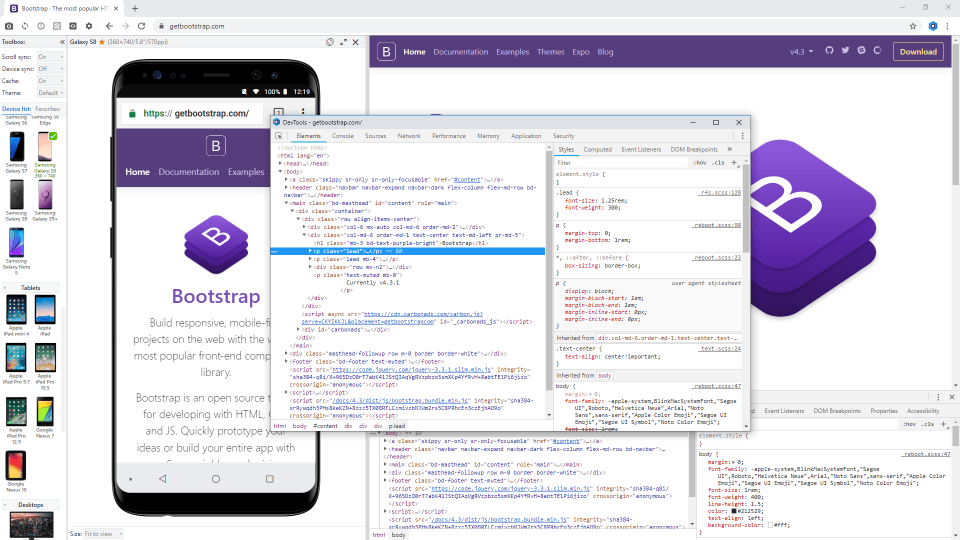Expand the p class lead mb-4 node
Screen dimensions: 960x540
(310, 259)
